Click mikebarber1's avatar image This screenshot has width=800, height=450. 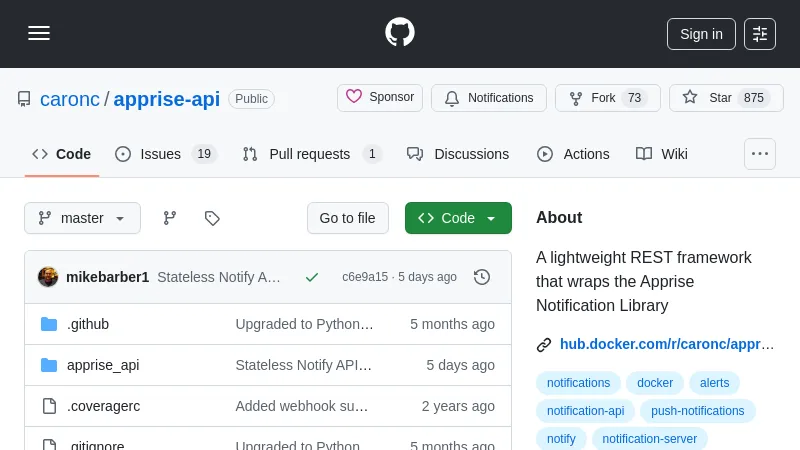tap(48, 277)
